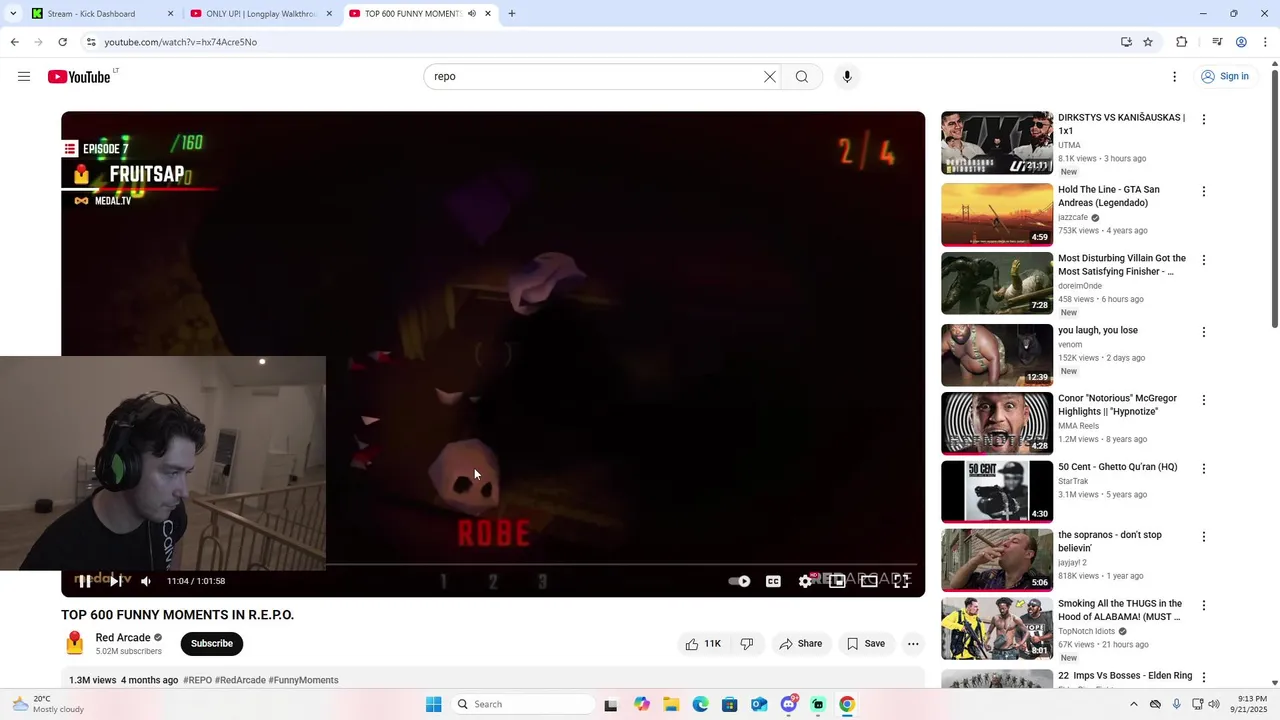Viewport: 1280px width, 720px height.
Task: Open the player settings gear
Action: pyautogui.click(x=805, y=581)
